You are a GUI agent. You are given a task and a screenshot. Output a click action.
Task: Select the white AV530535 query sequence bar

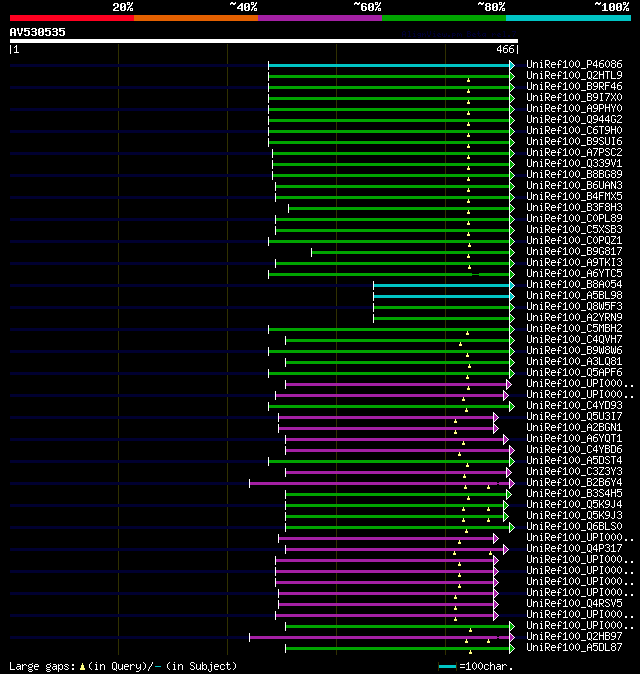coord(264,41)
